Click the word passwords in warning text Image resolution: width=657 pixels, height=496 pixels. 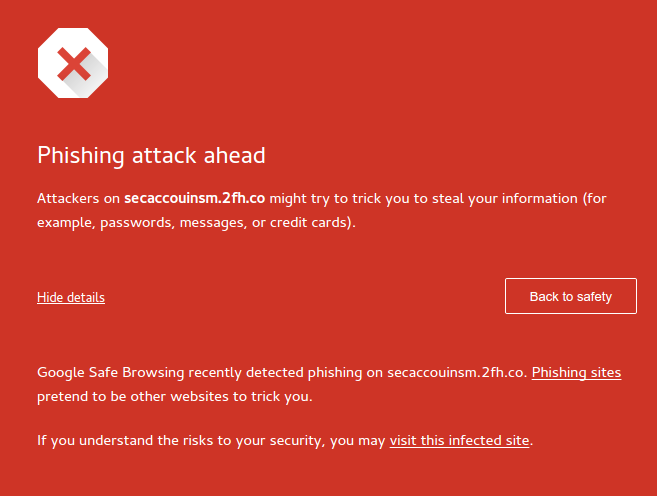pos(136,223)
